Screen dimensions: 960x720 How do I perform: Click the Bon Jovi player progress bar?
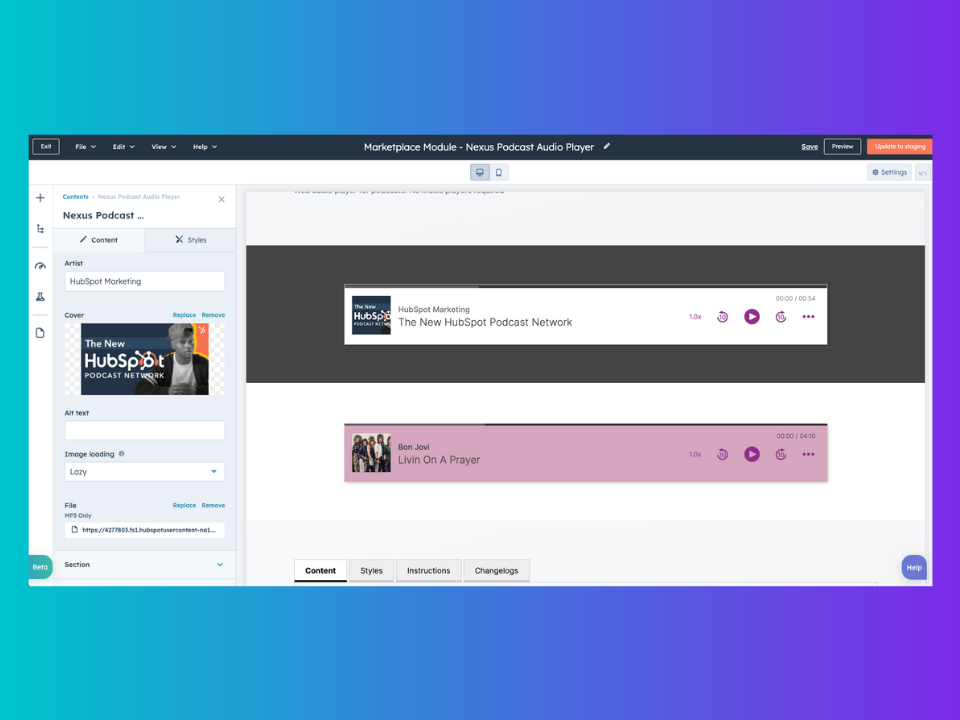(585, 425)
